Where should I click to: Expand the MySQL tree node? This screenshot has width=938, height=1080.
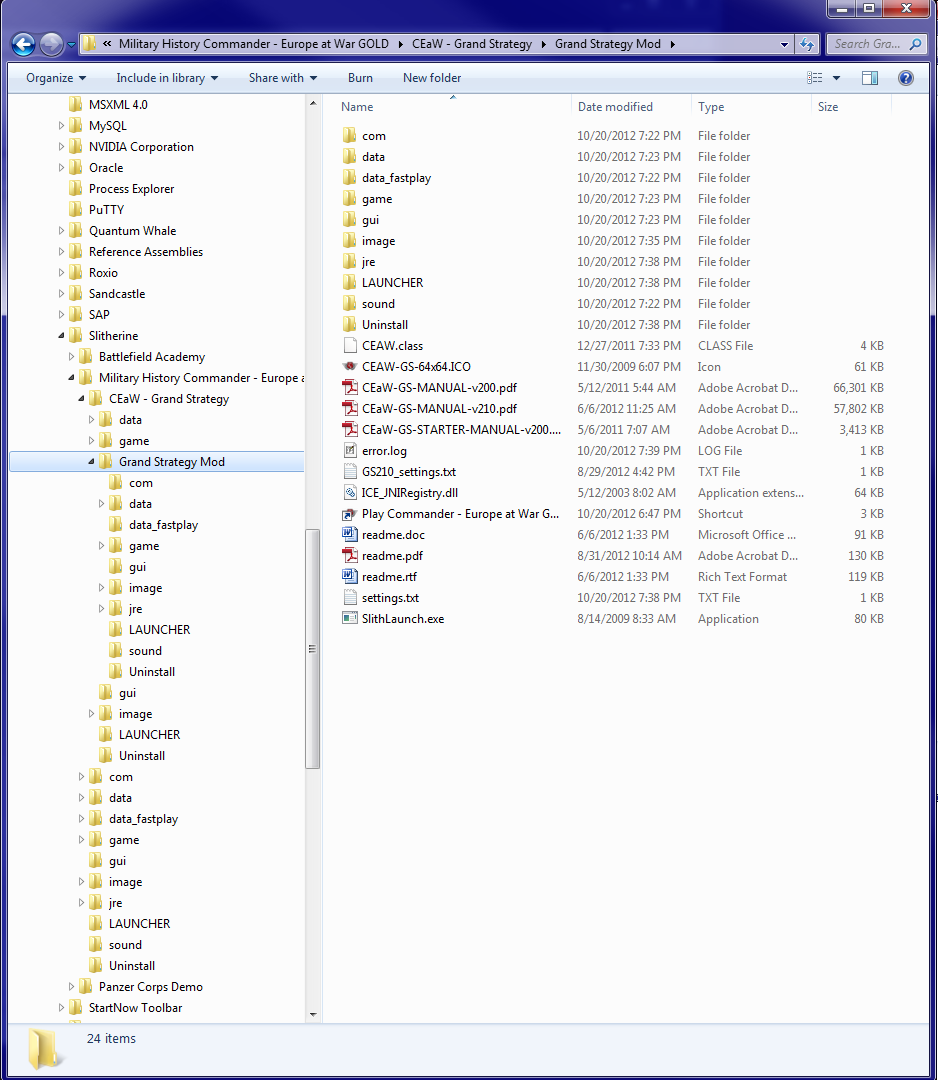pos(61,126)
